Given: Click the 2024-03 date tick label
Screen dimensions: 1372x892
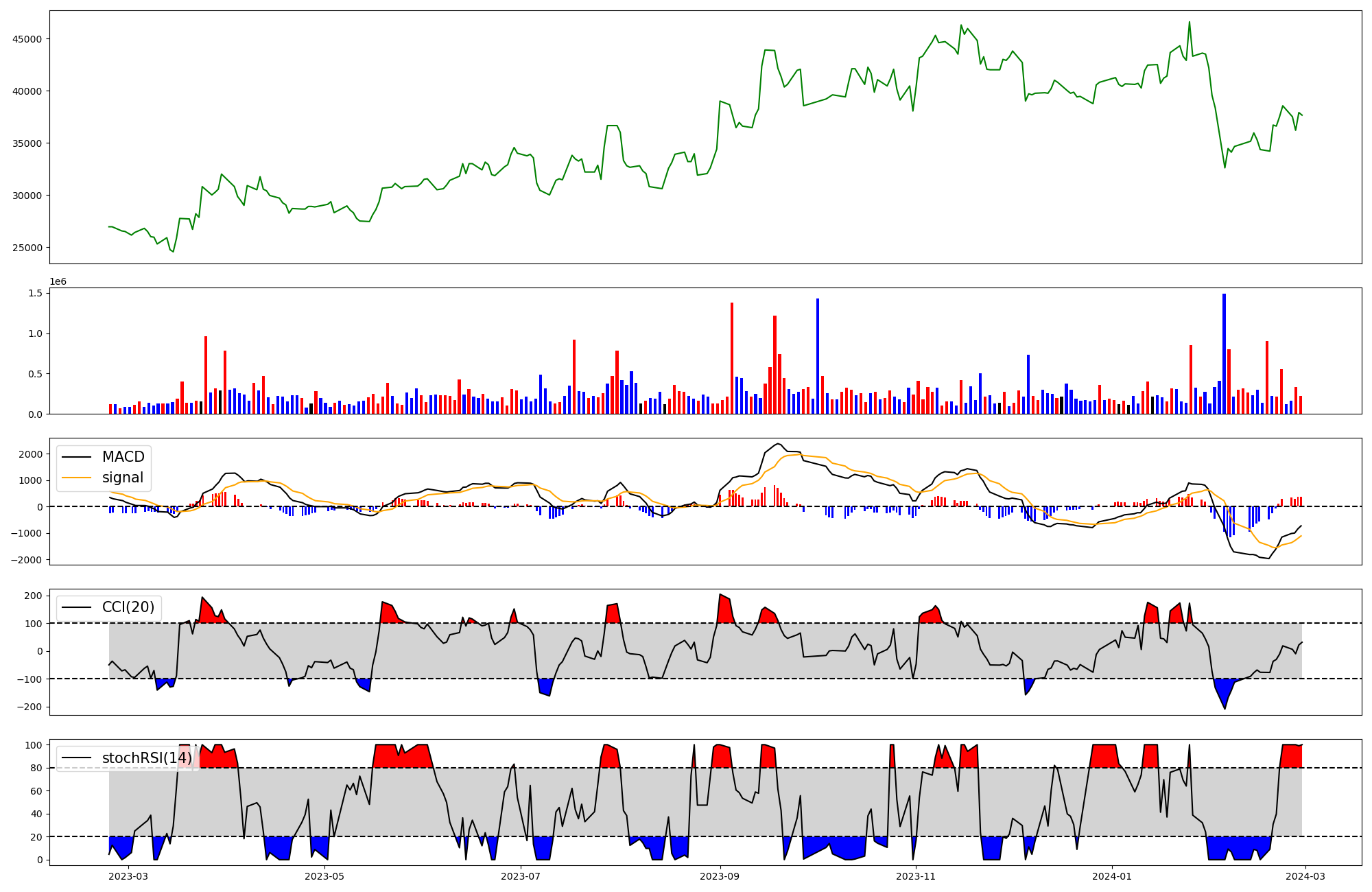Looking at the screenshot, I should click(1304, 876).
